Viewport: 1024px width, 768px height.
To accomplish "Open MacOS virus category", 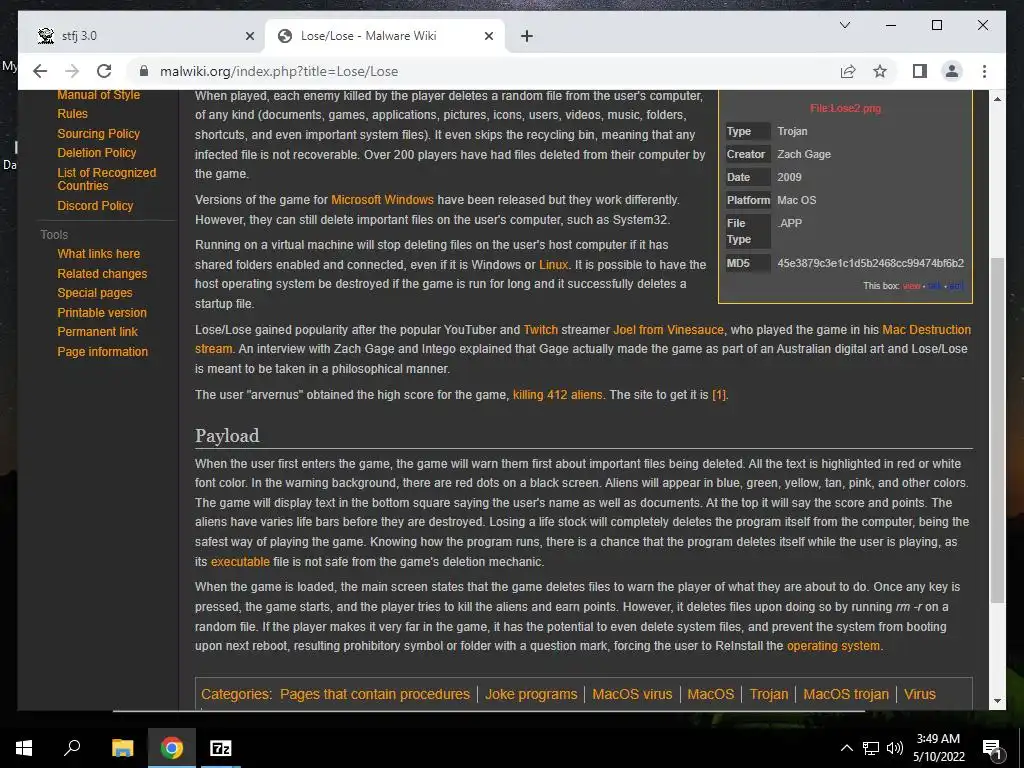I will 632,694.
